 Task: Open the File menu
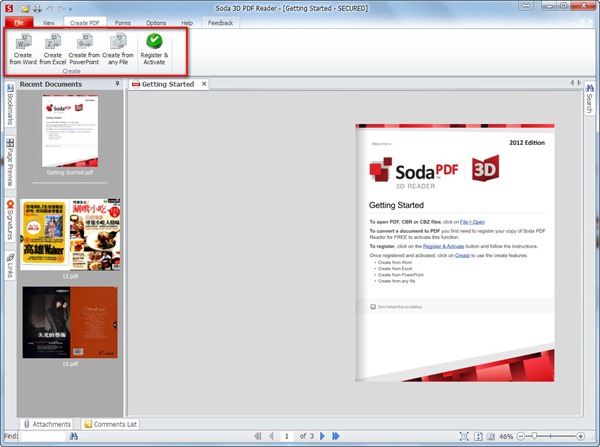(x=18, y=21)
